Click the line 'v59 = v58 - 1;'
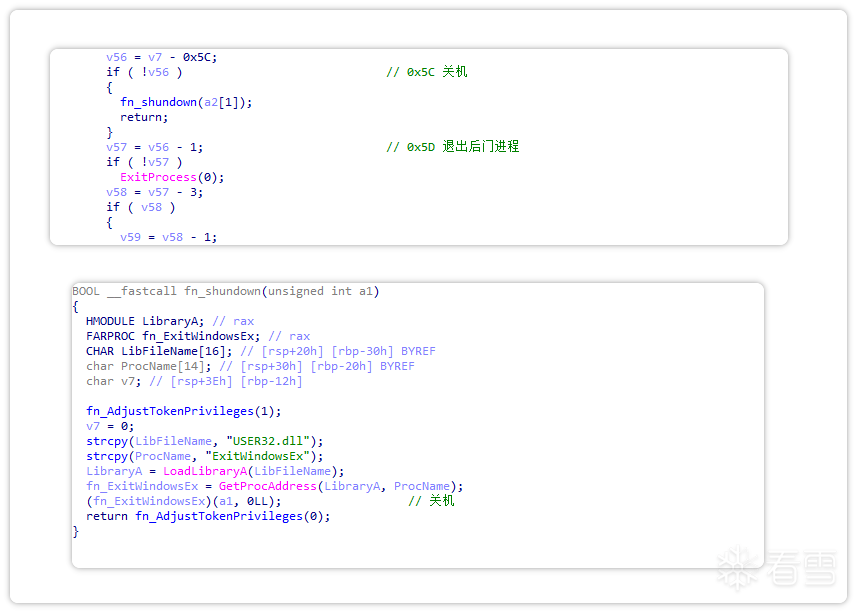The width and height of the screenshot is (857, 613). [x=168, y=237]
